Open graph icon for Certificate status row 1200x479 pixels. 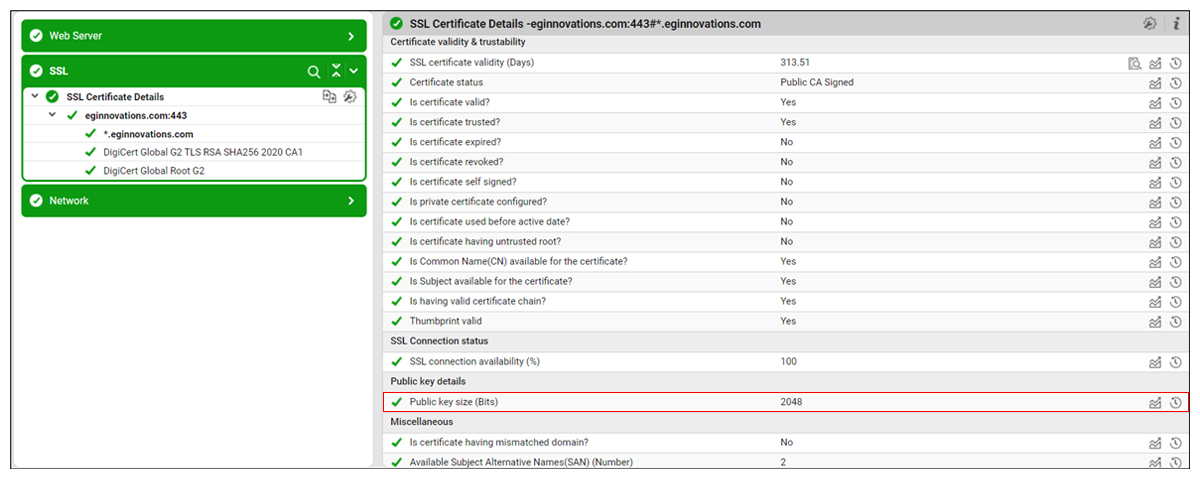[x=1155, y=83]
